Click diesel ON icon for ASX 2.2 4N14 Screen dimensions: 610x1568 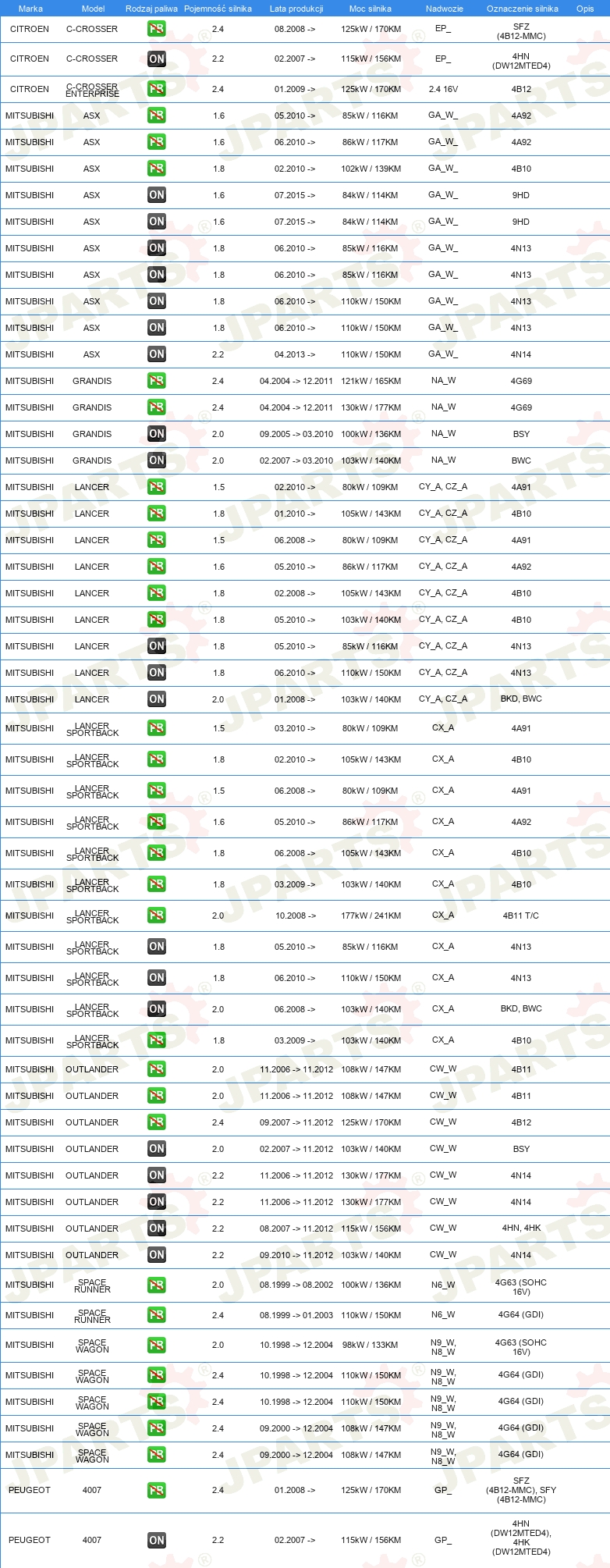[157, 354]
